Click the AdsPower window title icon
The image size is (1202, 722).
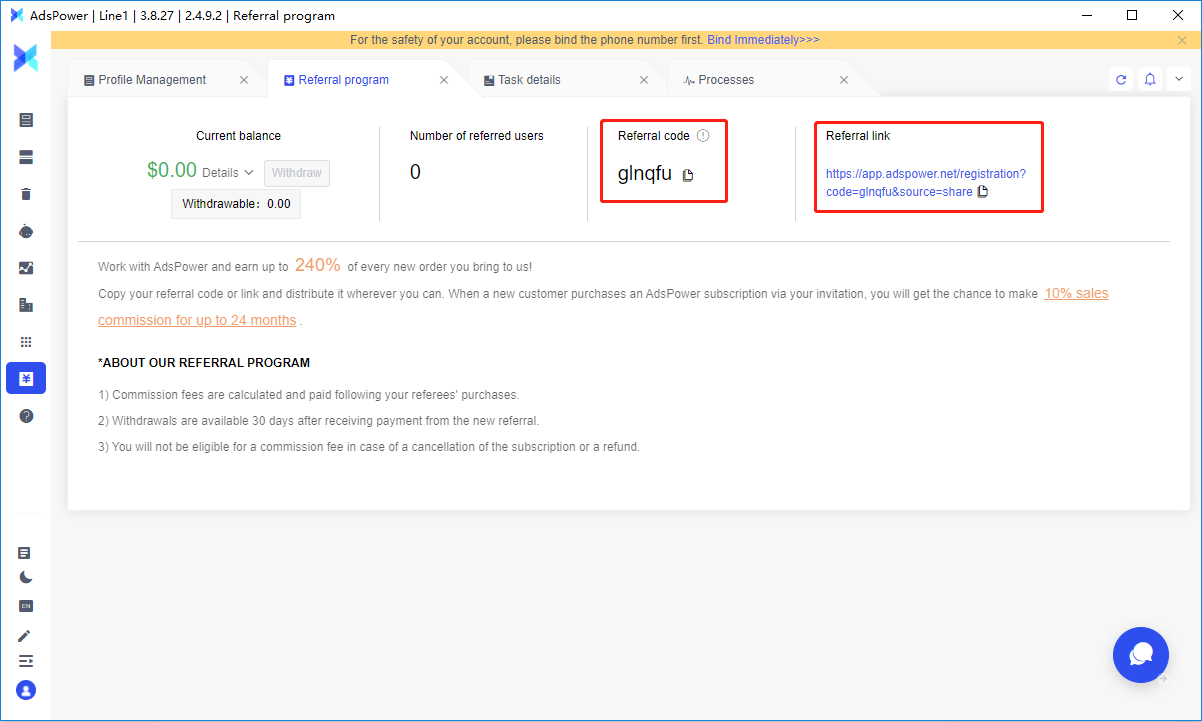coord(16,15)
